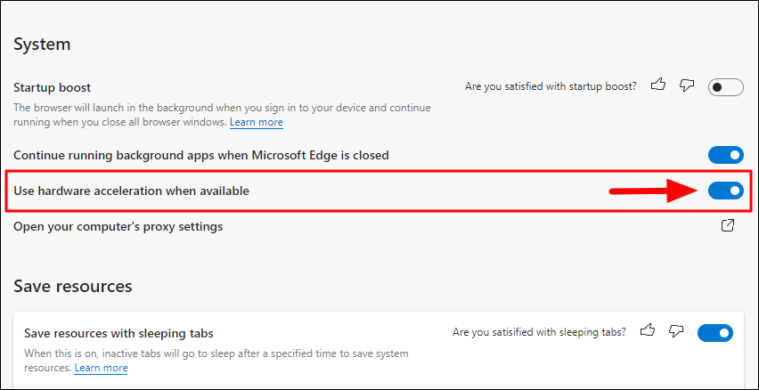Enable the Startup boost toggle
Screen dimensions: 759x390
tap(726, 88)
